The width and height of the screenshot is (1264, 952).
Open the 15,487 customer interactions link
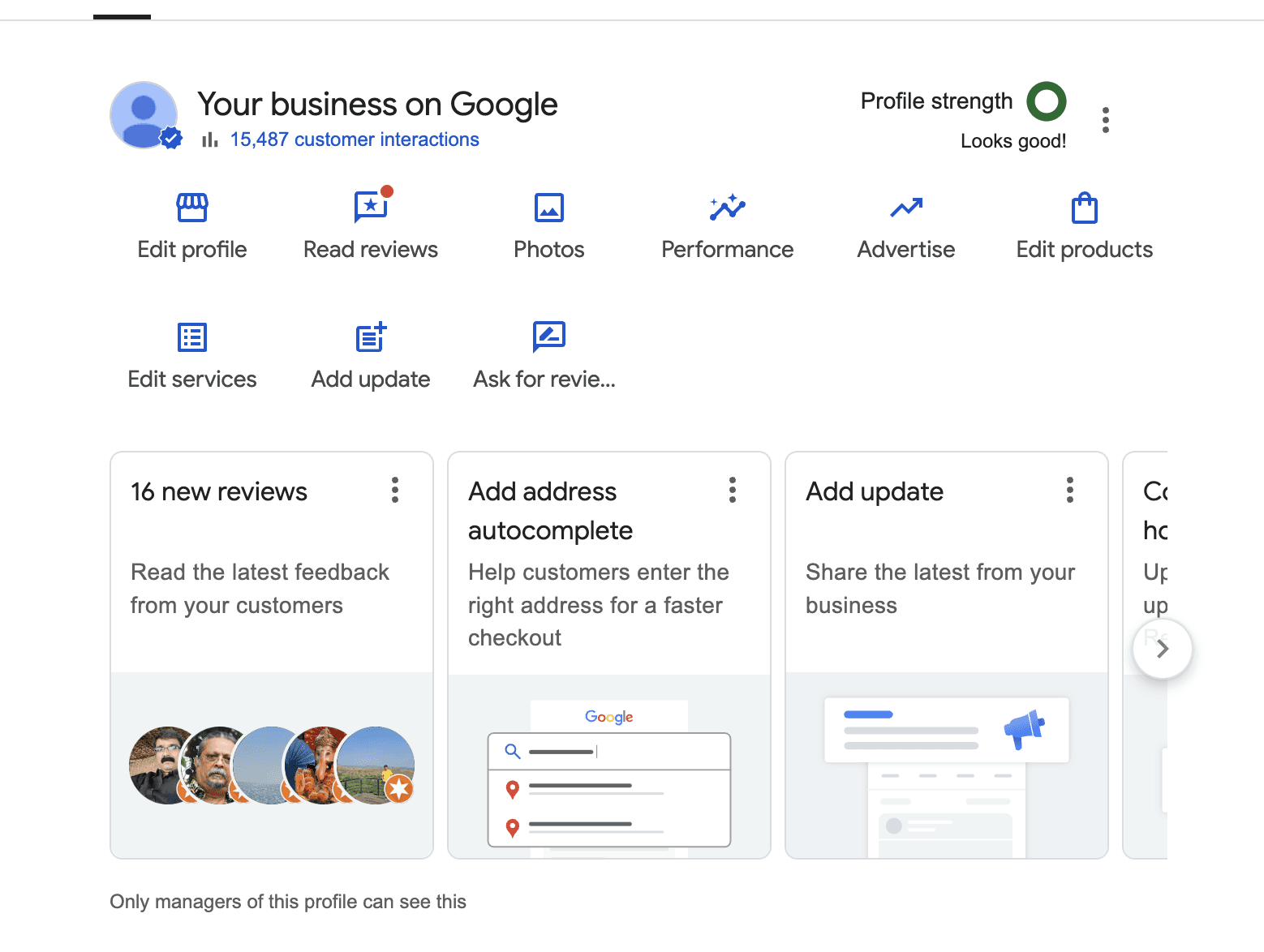click(x=355, y=139)
